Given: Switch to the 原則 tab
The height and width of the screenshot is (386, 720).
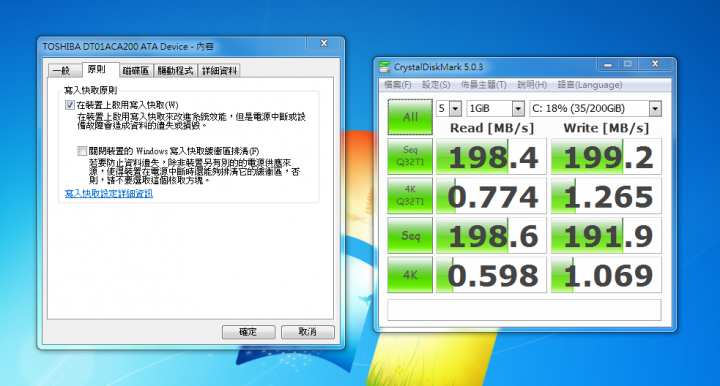Looking at the screenshot, I should (96, 69).
